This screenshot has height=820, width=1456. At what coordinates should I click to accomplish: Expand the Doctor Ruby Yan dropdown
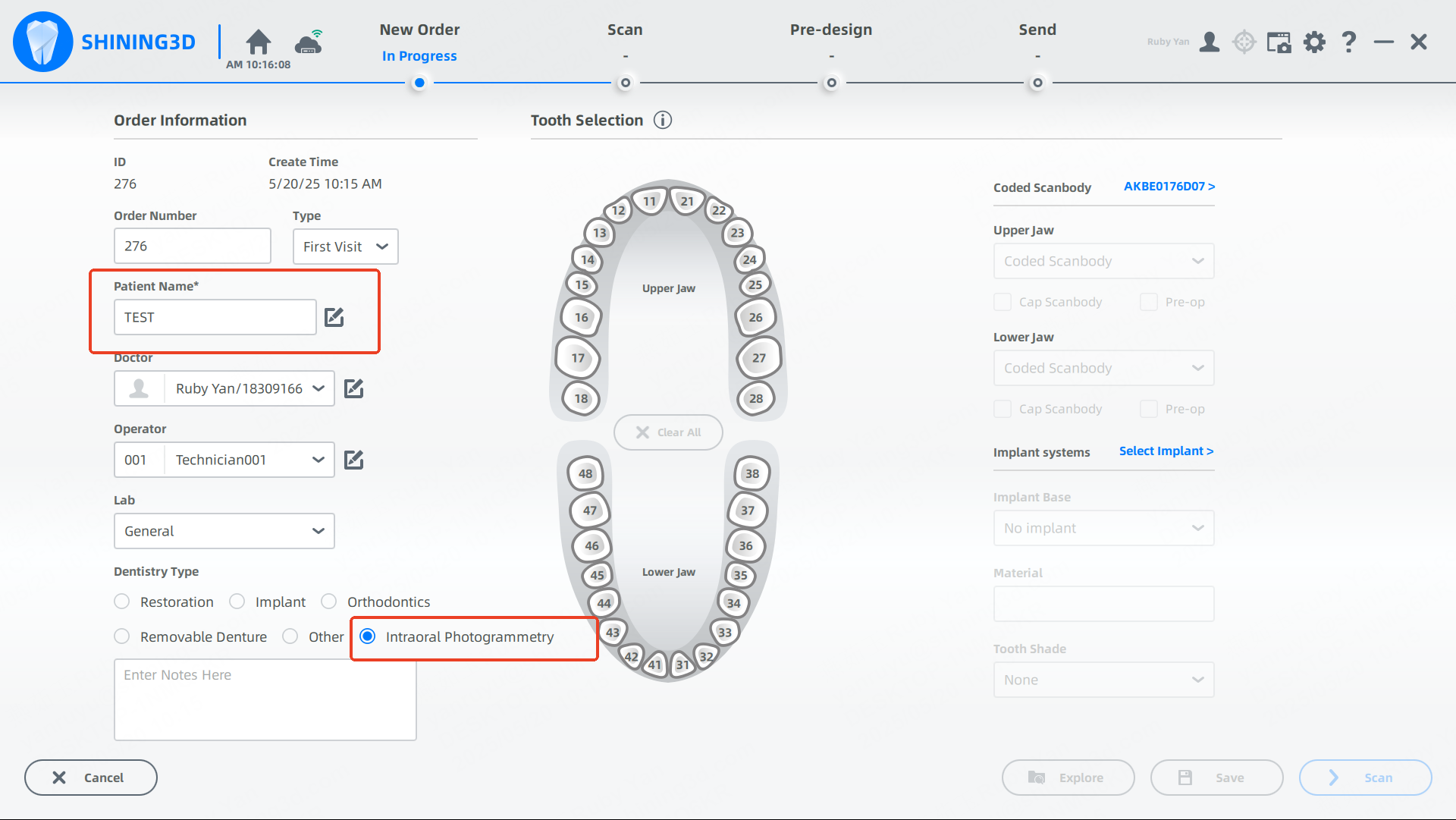point(318,388)
